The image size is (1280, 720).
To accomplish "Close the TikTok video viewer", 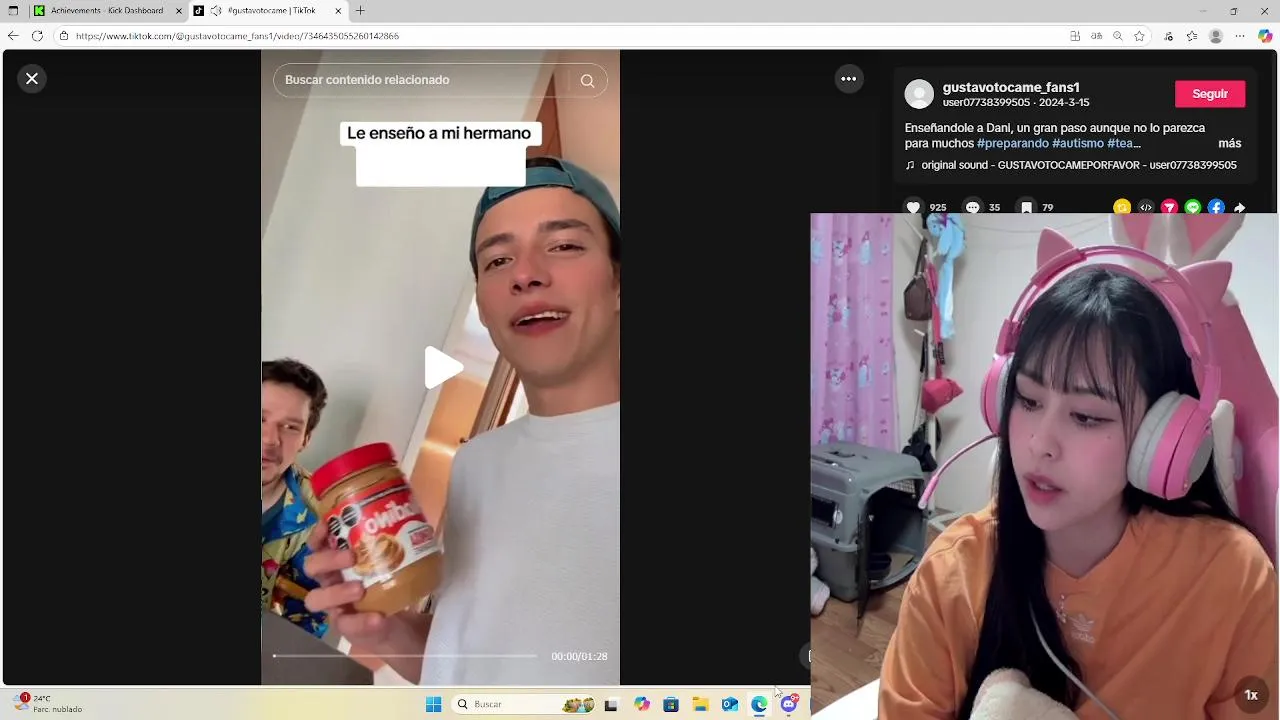I will pyautogui.click(x=32, y=78).
